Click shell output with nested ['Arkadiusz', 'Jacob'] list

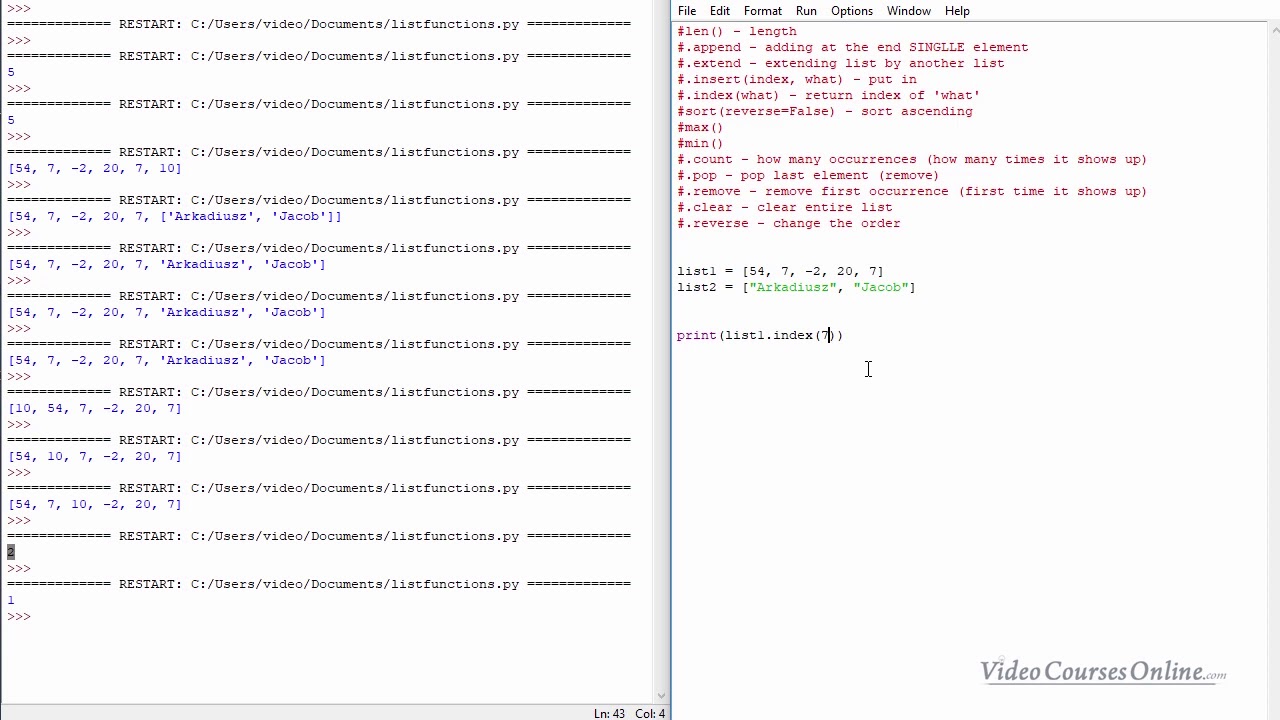[175, 216]
